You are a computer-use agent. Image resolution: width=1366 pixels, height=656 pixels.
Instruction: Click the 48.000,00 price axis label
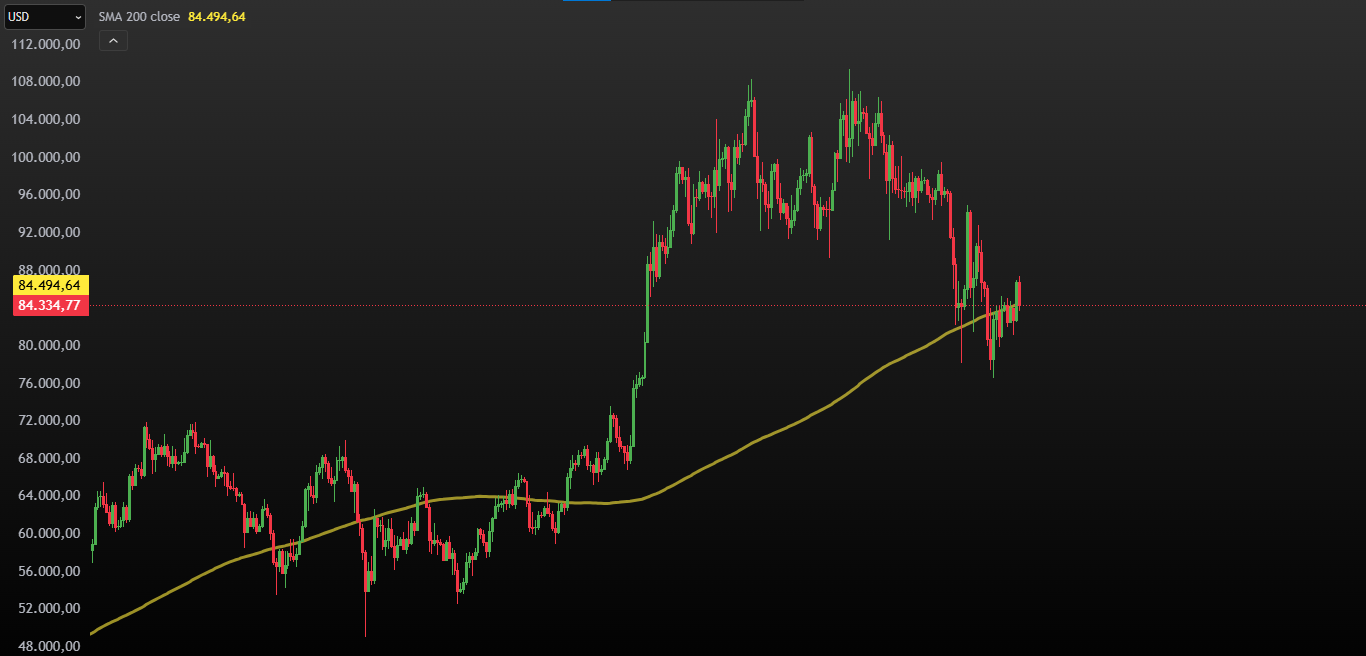pyautogui.click(x=49, y=646)
